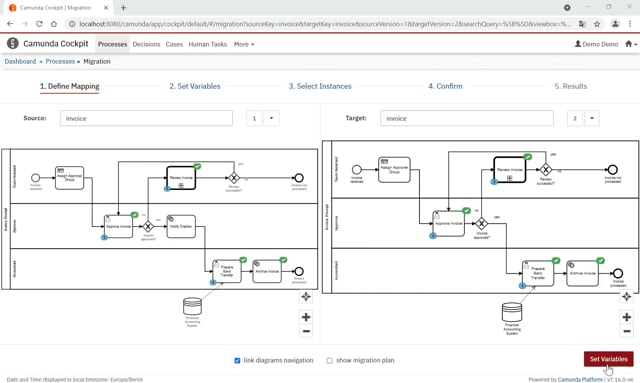
Task: Select Prepare Bank Transfer task in target
Action: click(x=538, y=273)
